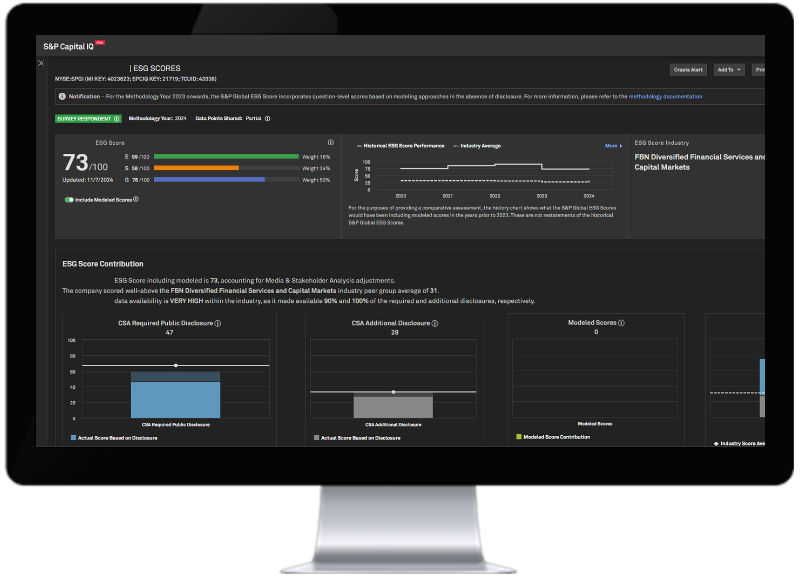Click the industry average marker on Additional Disclosure chart
800x582 pixels.
(393, 392)
